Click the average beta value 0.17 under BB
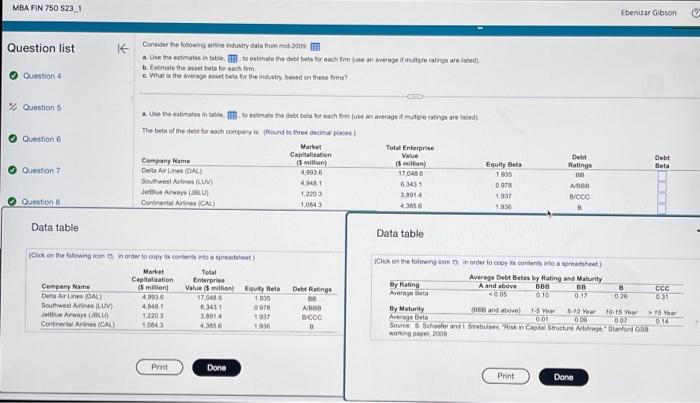This screenshot has width=700, height=403. pyautogui.click(x=580, y=295)
